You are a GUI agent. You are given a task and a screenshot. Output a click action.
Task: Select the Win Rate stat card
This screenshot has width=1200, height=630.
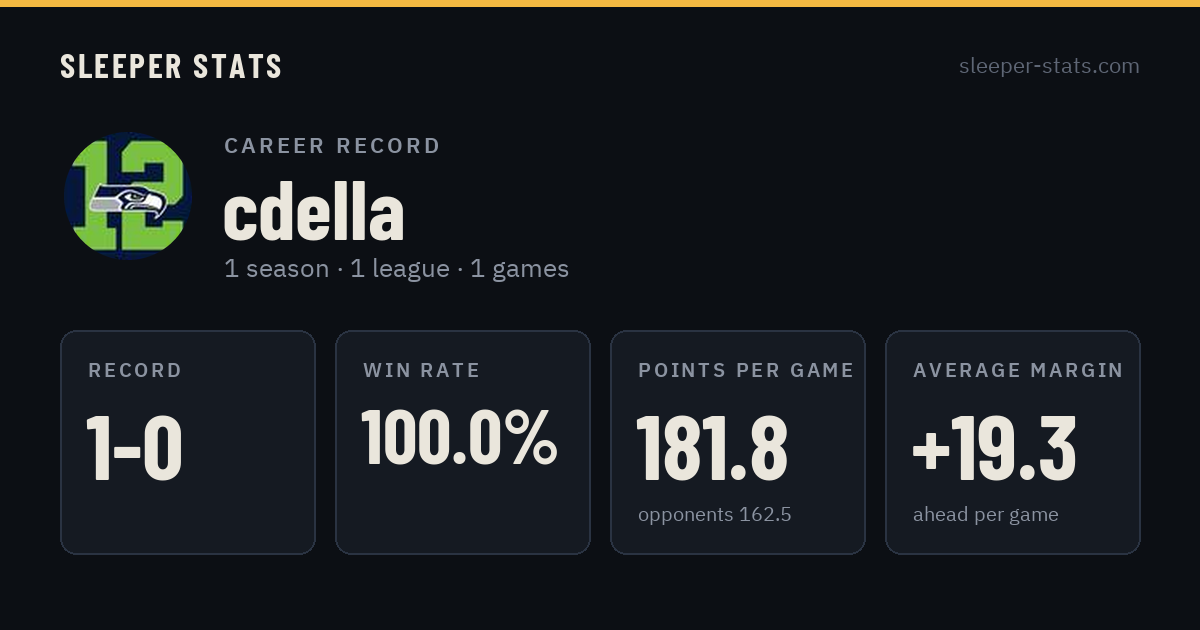click(x=463, y=442)
